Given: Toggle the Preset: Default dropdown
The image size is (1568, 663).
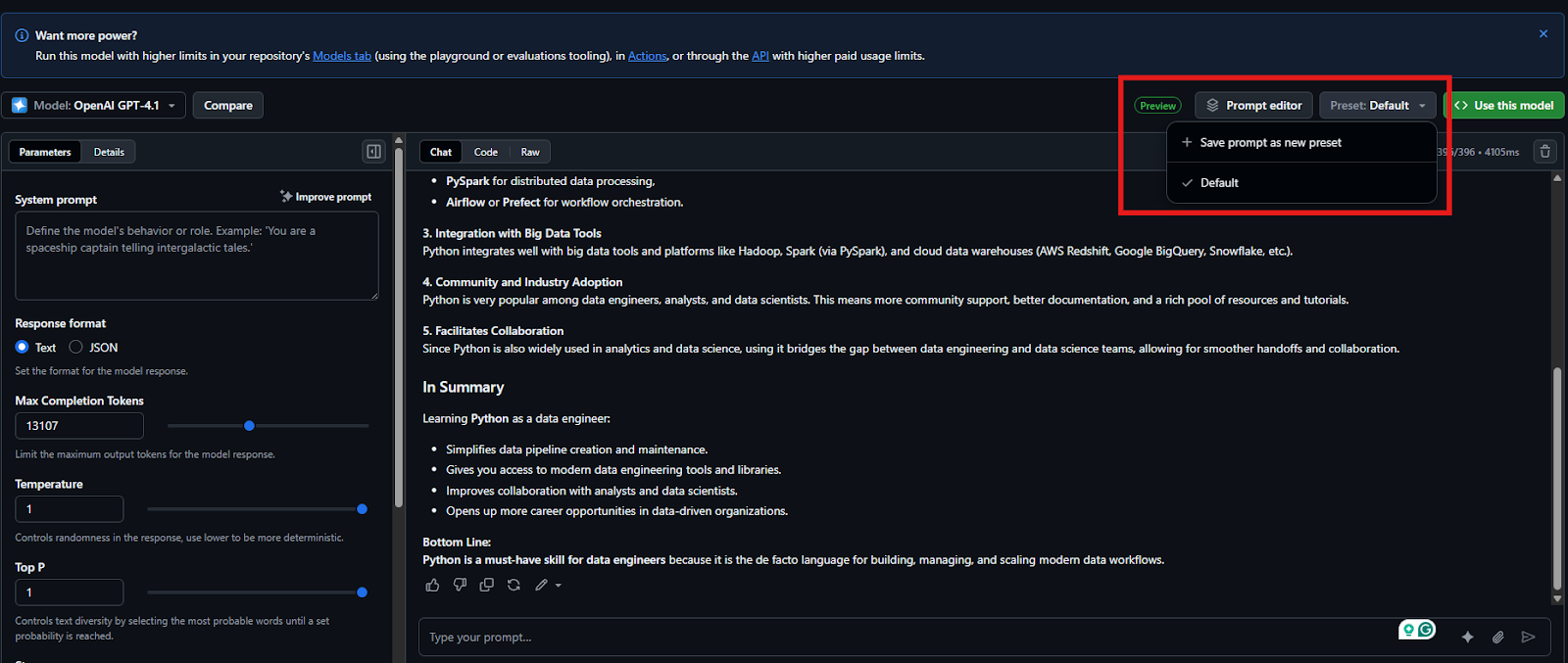Looking at the screenshot, I should (x=1377, y=106).
